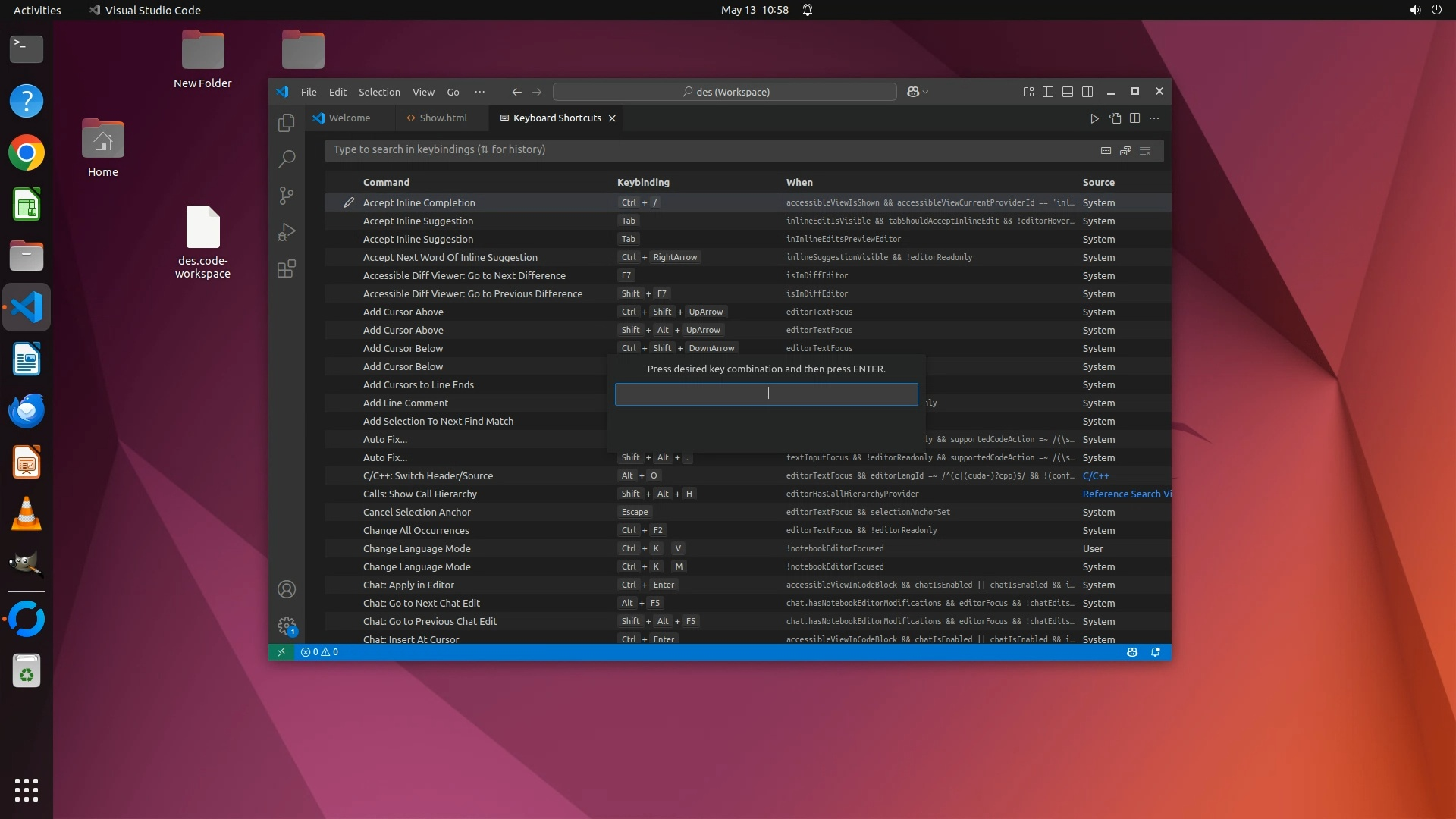Toggle Sort by Precedence in keybindings search

click(x=1125, y=150)
